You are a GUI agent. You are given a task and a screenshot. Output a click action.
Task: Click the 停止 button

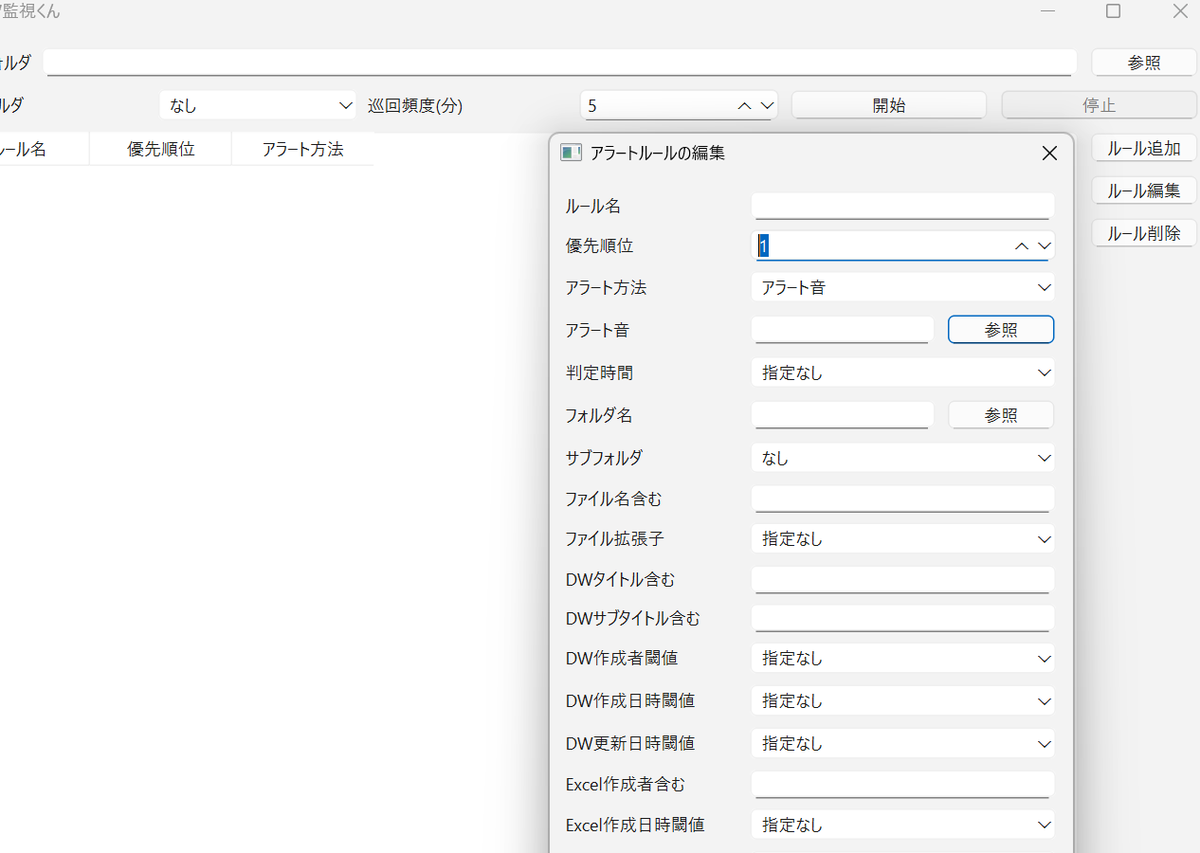click(1099, 105)
